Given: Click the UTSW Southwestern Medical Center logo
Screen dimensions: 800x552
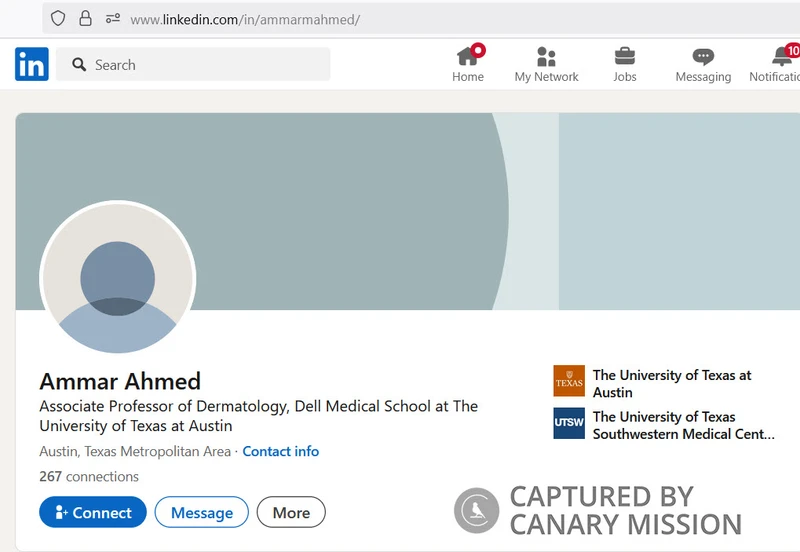Looking at the screenshot, I should 569,423.
